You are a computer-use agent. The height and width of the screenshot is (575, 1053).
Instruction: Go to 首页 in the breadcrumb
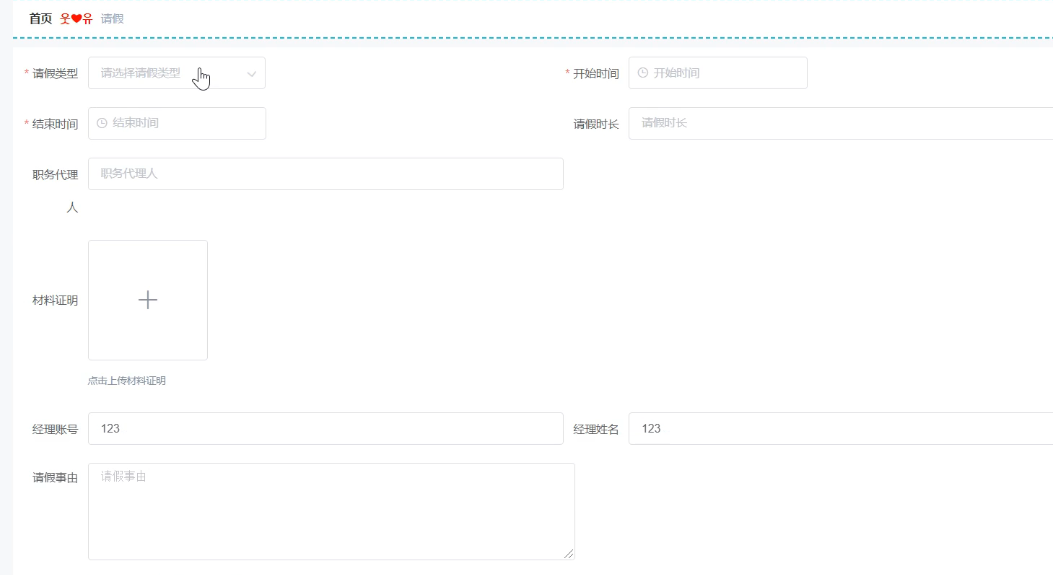(x=40, y=19)
